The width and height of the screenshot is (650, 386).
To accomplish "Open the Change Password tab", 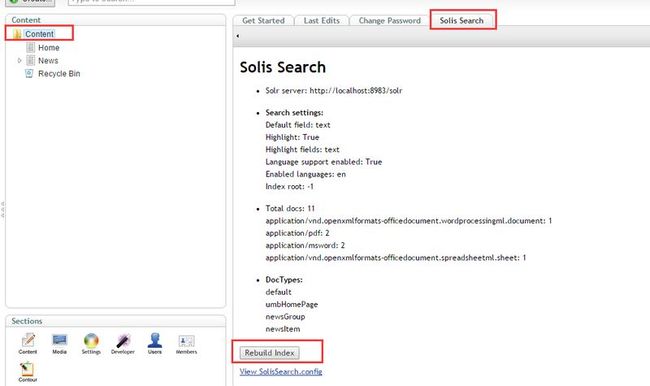I will point(389,20).
